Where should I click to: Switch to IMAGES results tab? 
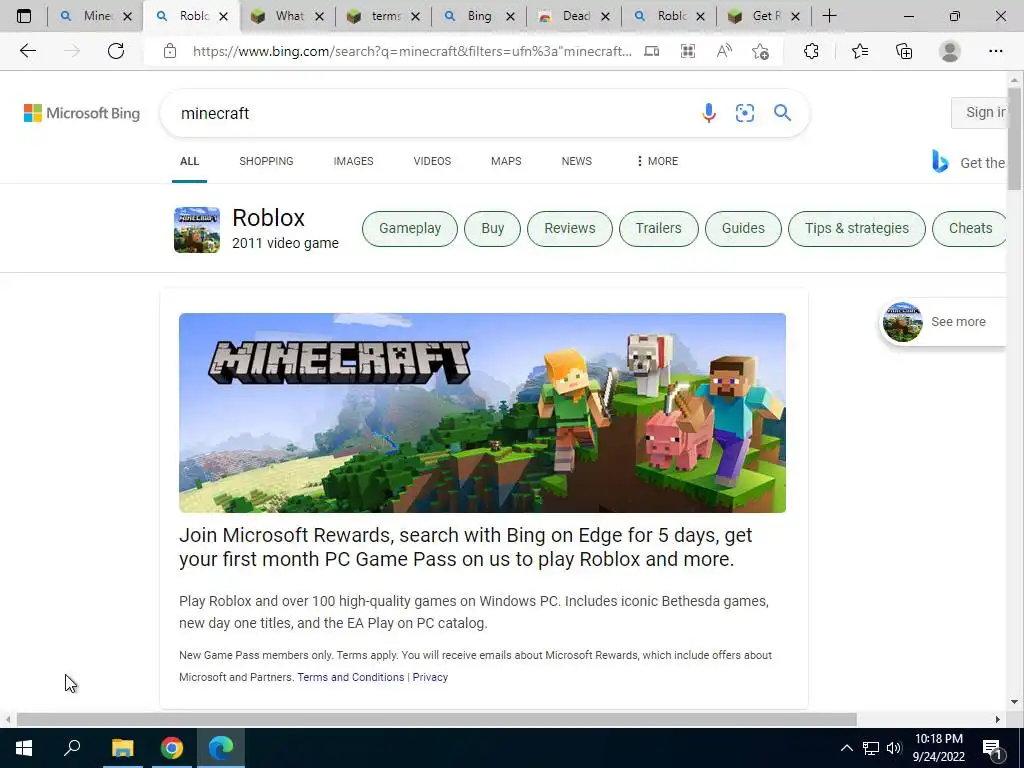click(353, 161)
